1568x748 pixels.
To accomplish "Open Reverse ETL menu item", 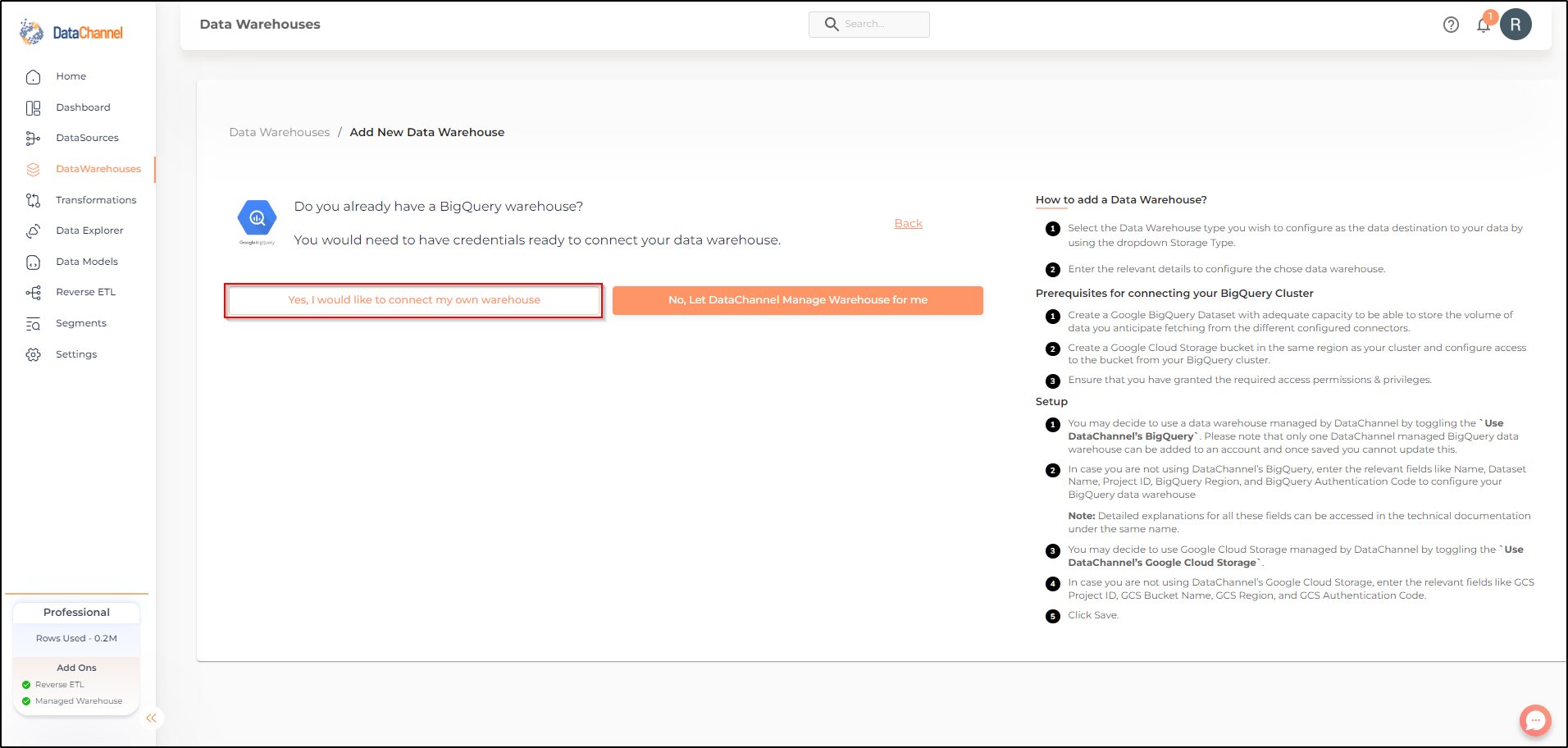I will tap(85, 292).
